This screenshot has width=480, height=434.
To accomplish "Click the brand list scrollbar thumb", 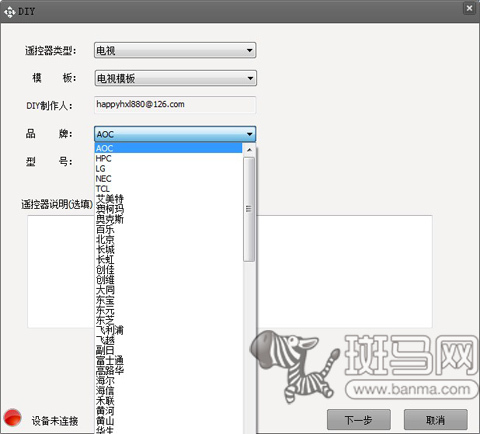I will coord(249,209).
